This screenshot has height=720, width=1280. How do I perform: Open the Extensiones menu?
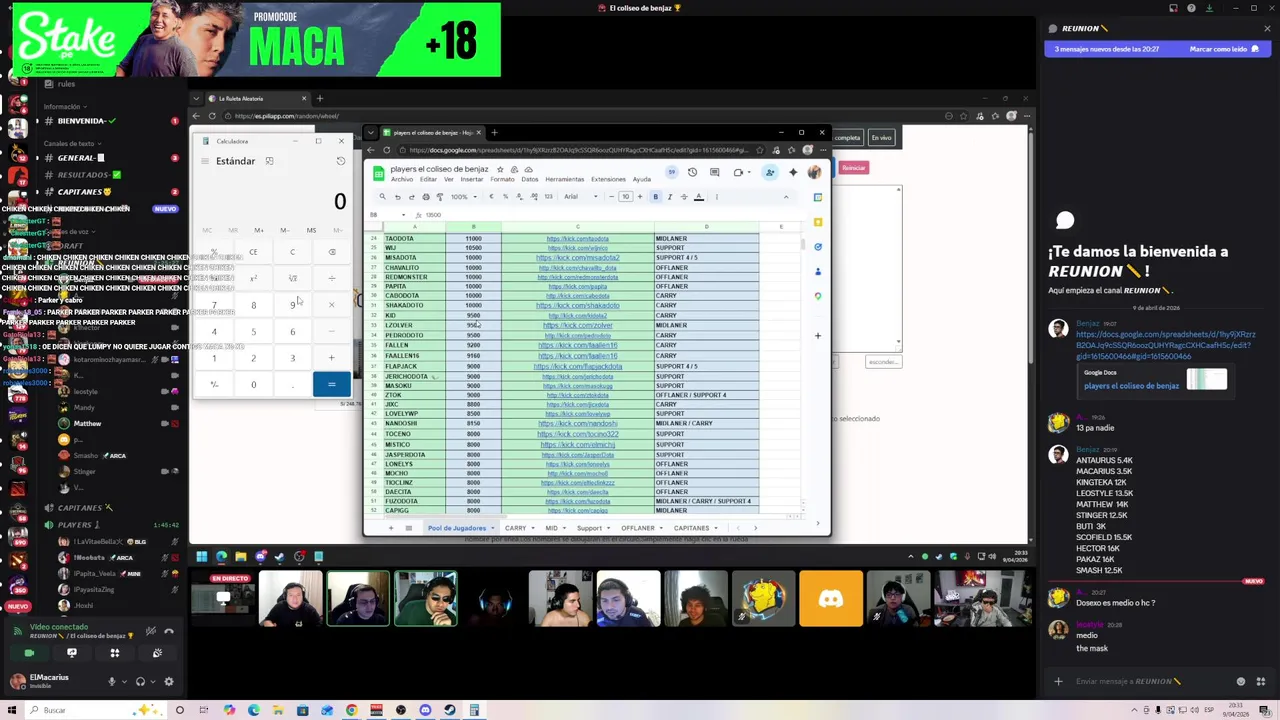pyautogui.click(x=608, y=179)
